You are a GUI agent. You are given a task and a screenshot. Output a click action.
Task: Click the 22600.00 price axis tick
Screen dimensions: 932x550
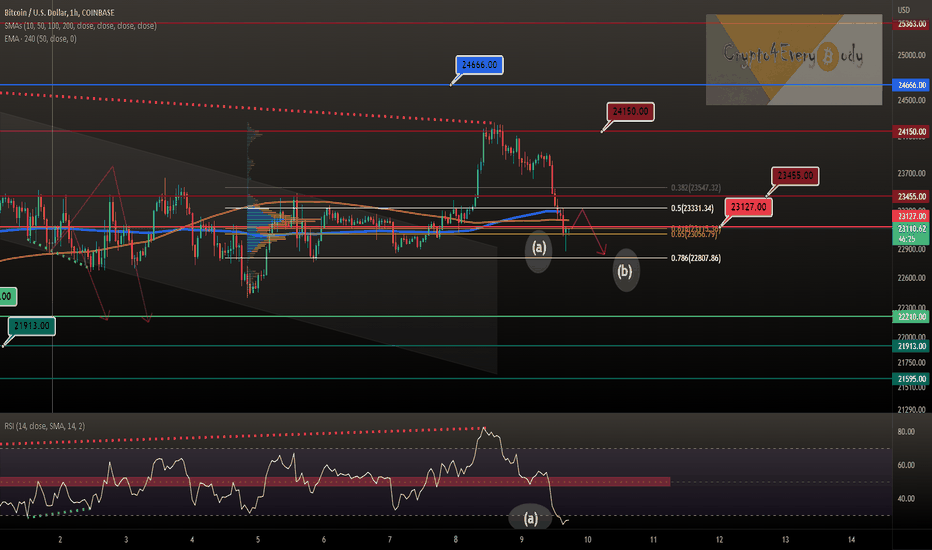tap(911, 278)
